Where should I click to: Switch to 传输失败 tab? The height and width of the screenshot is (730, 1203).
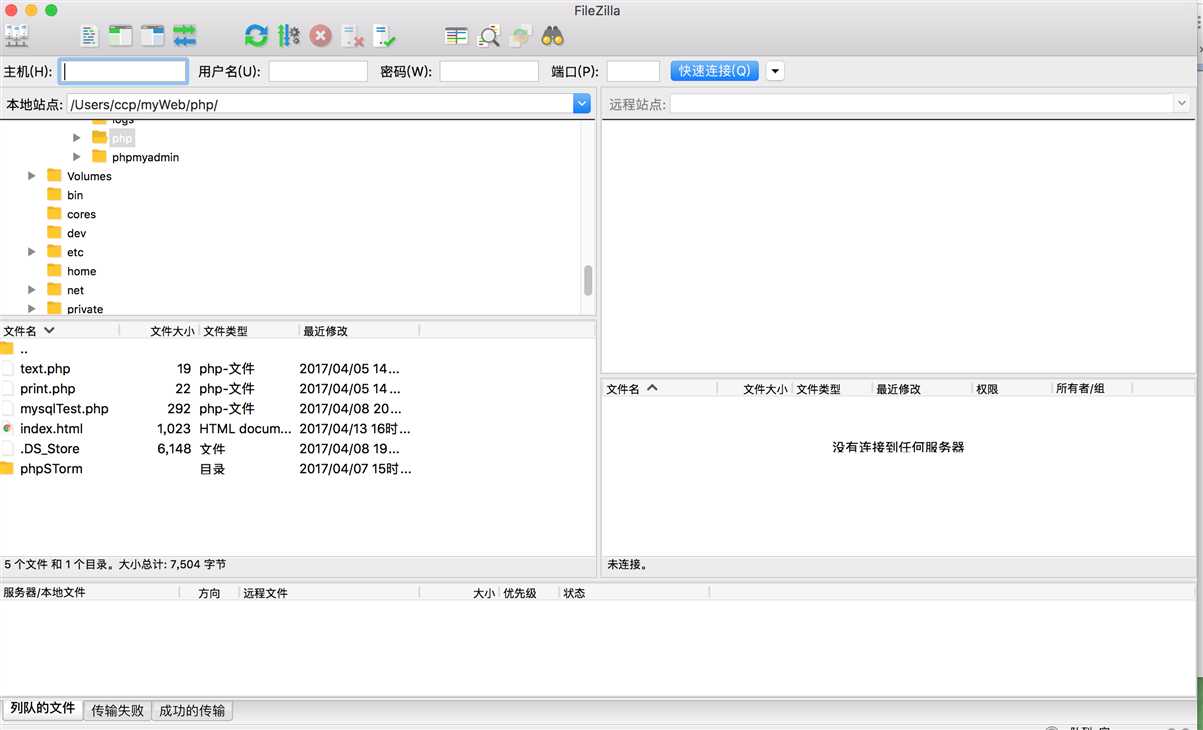point(118,711)
